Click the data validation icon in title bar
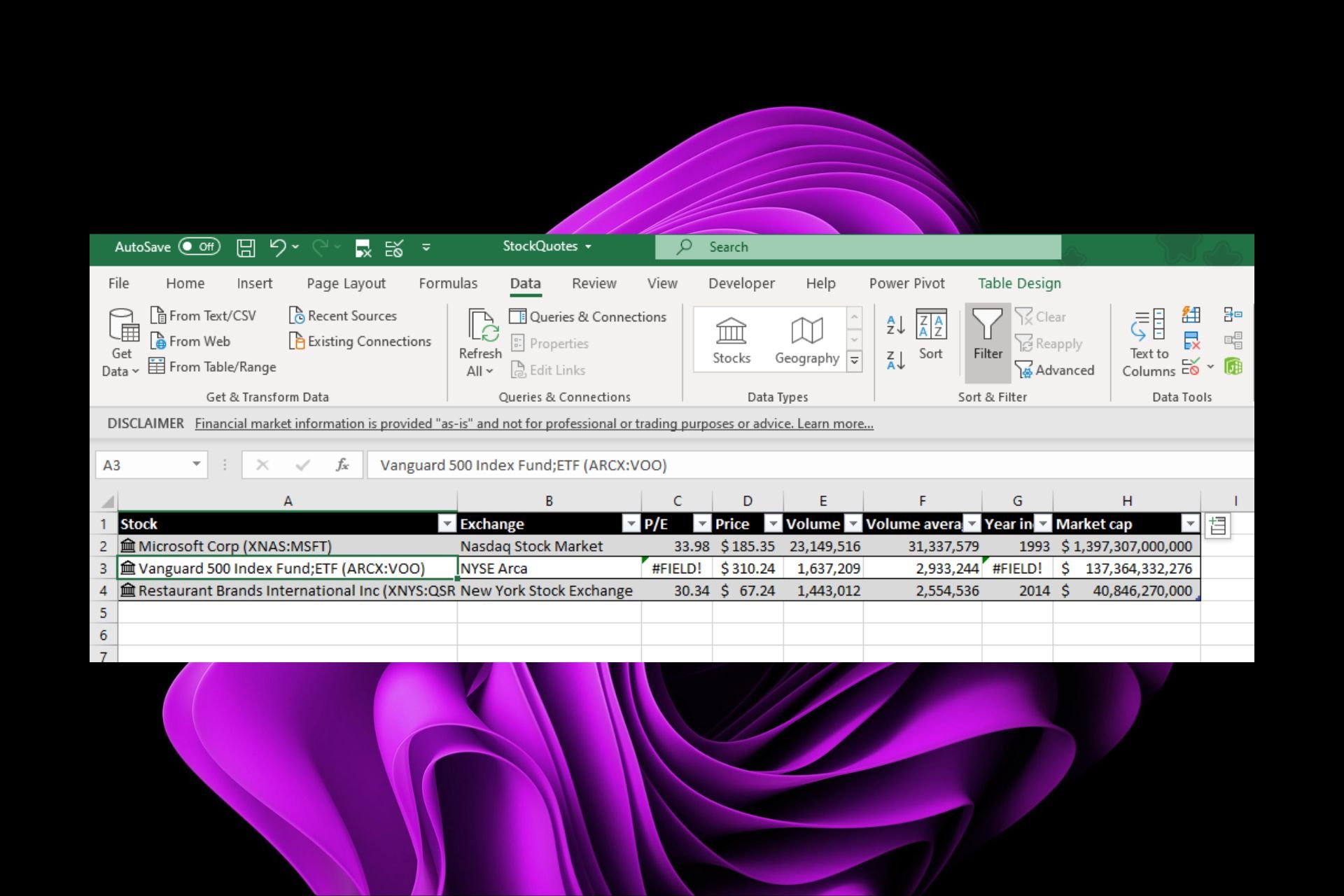This screenshot has width=1344, height=896. pyautogui.click(x=394, y=248)
